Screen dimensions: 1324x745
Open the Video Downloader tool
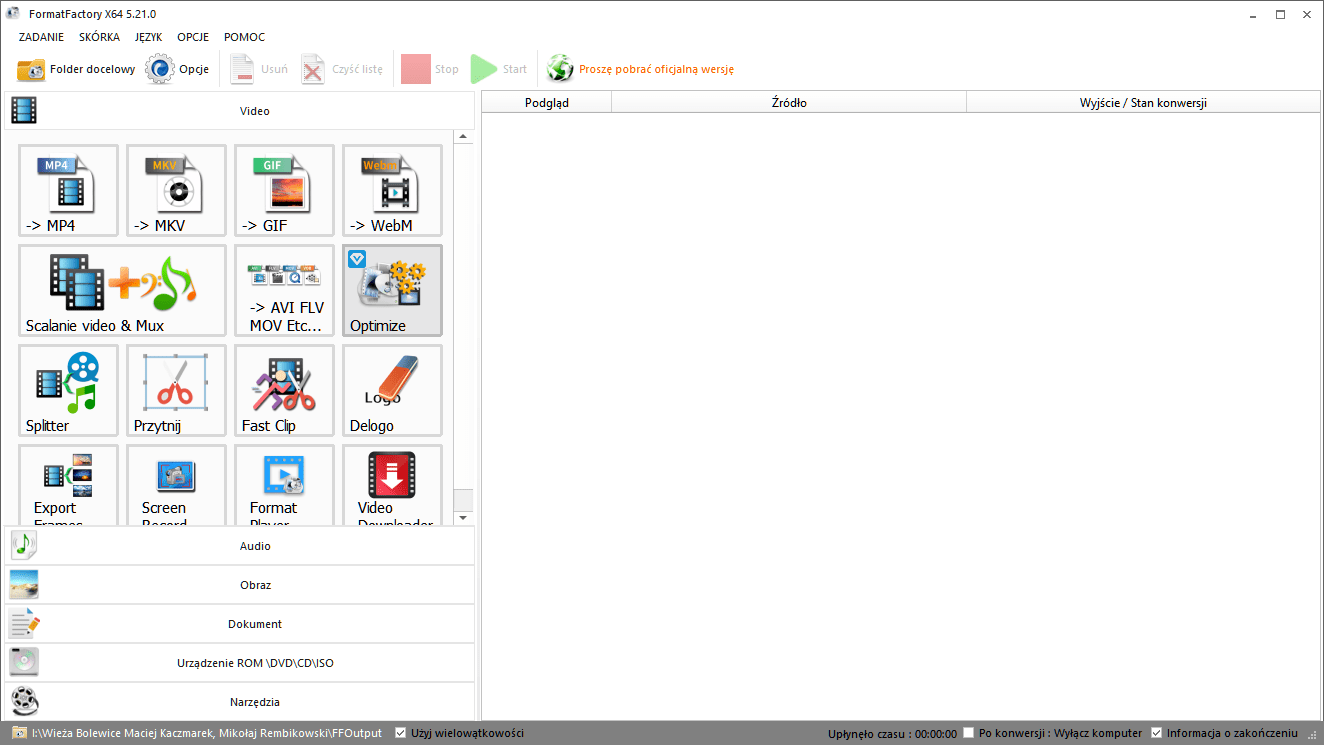[392, 486]
